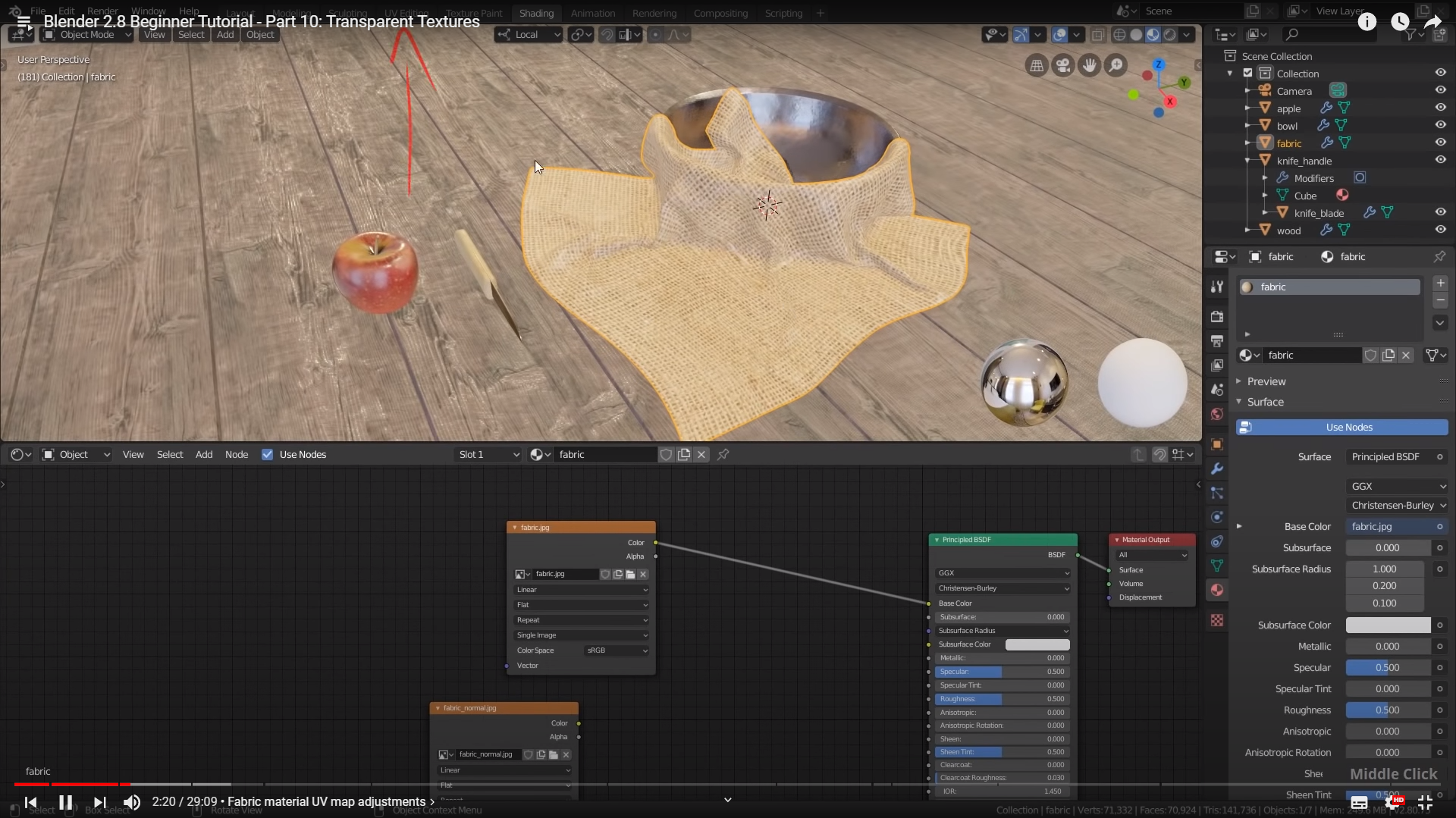Click the blue Use Nodes button
The height and width of the screenshot is (818, 1456).
coord(1341,427)
